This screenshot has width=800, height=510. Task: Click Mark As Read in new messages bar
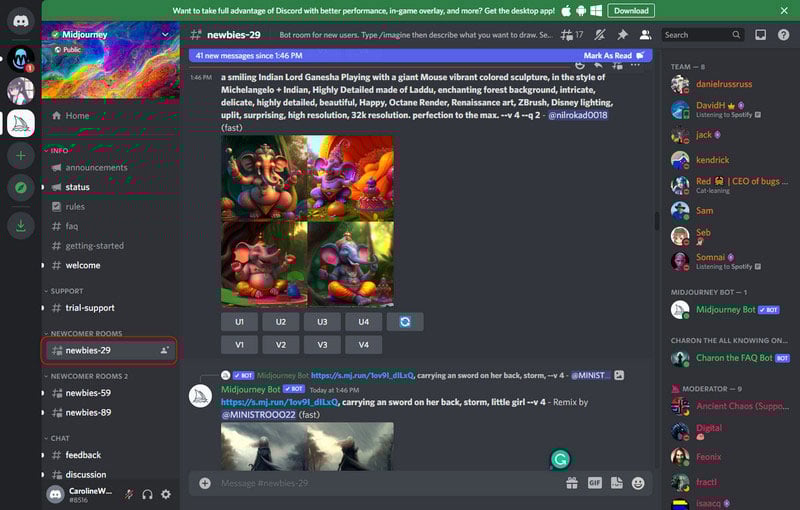613,56
